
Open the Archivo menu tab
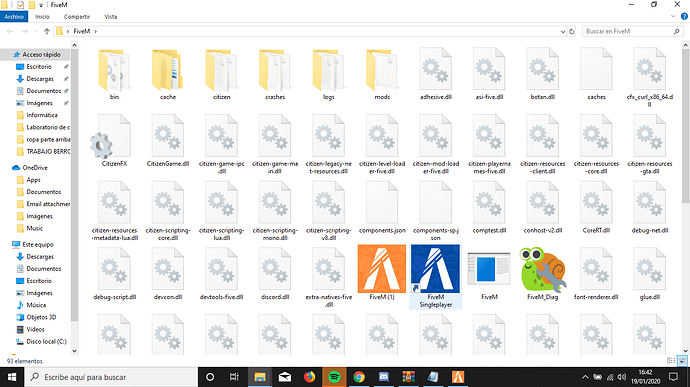coord(14,16)
